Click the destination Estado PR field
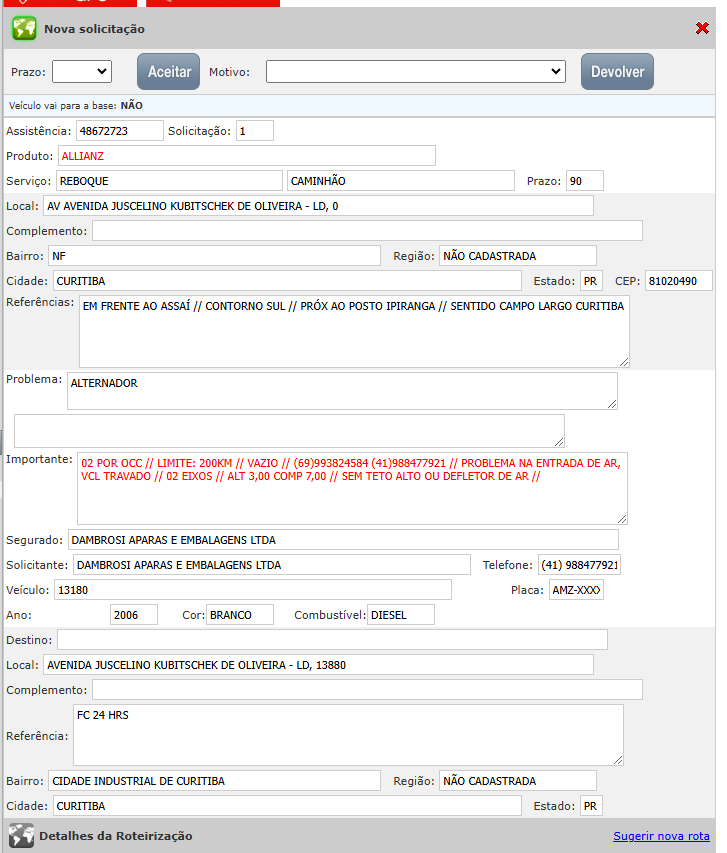The image size is (727, 853). click(592, 806)
